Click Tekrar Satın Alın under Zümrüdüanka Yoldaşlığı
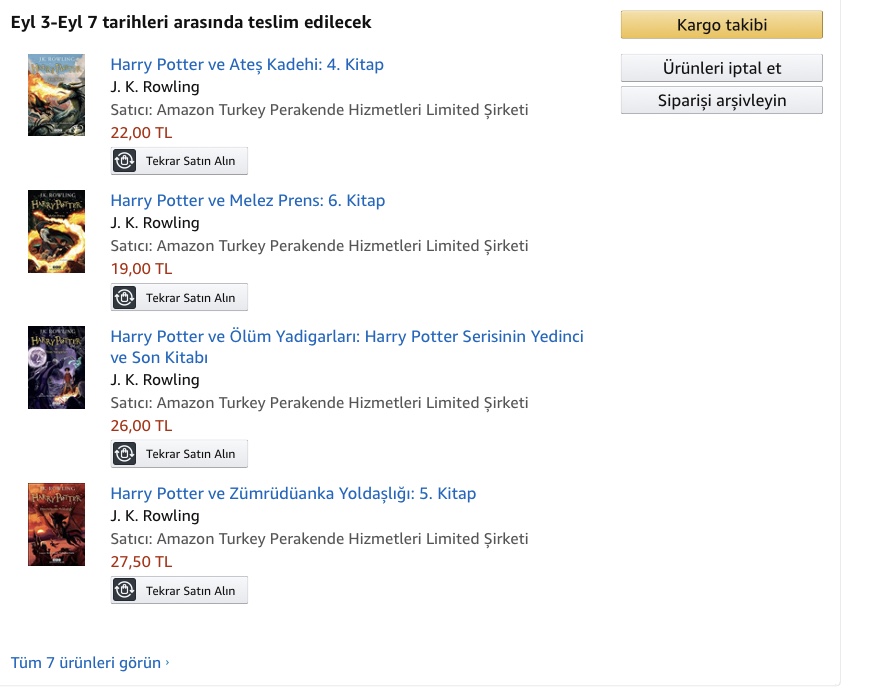The height and width of the screenshot is (696, 879). coord(190,591)
